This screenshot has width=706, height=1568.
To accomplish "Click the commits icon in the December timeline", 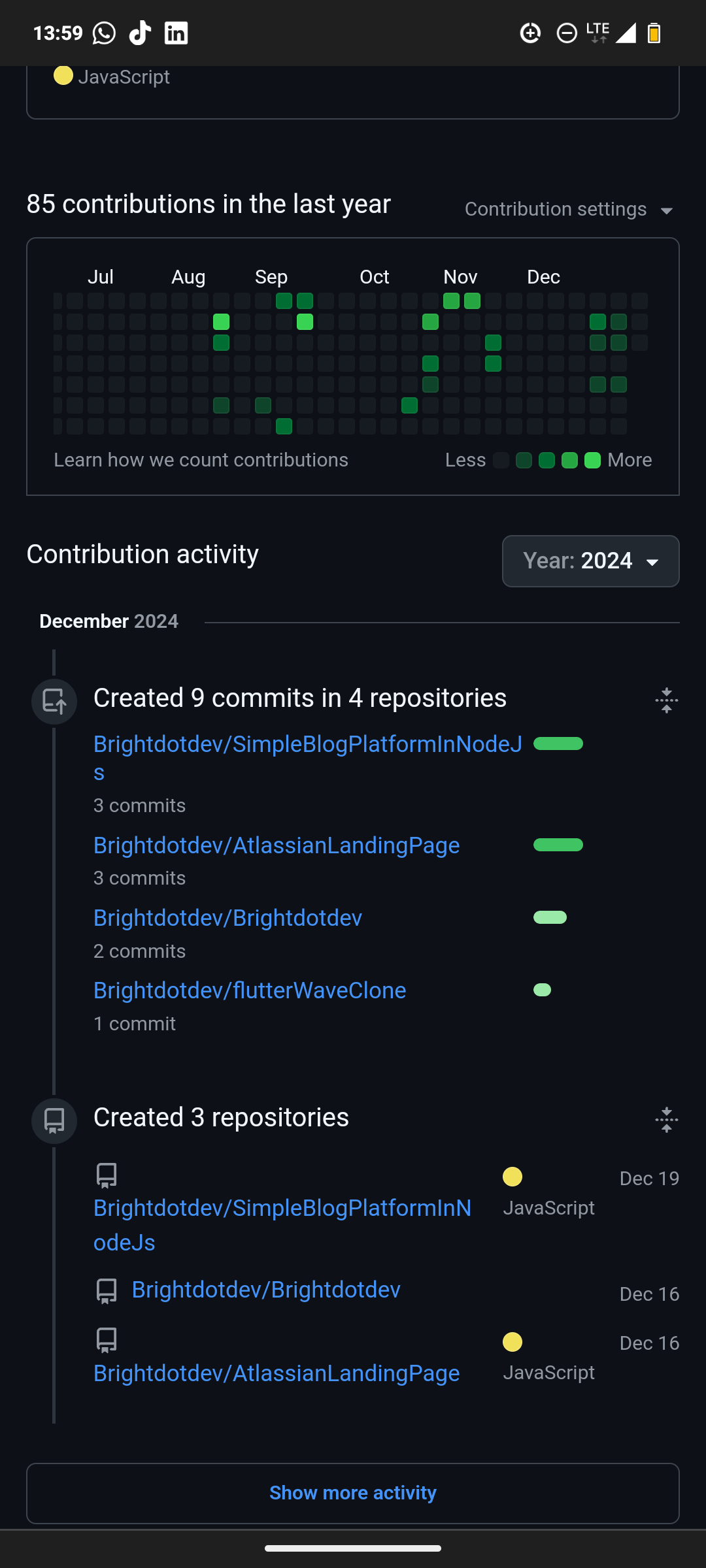I will click(54, 701).
